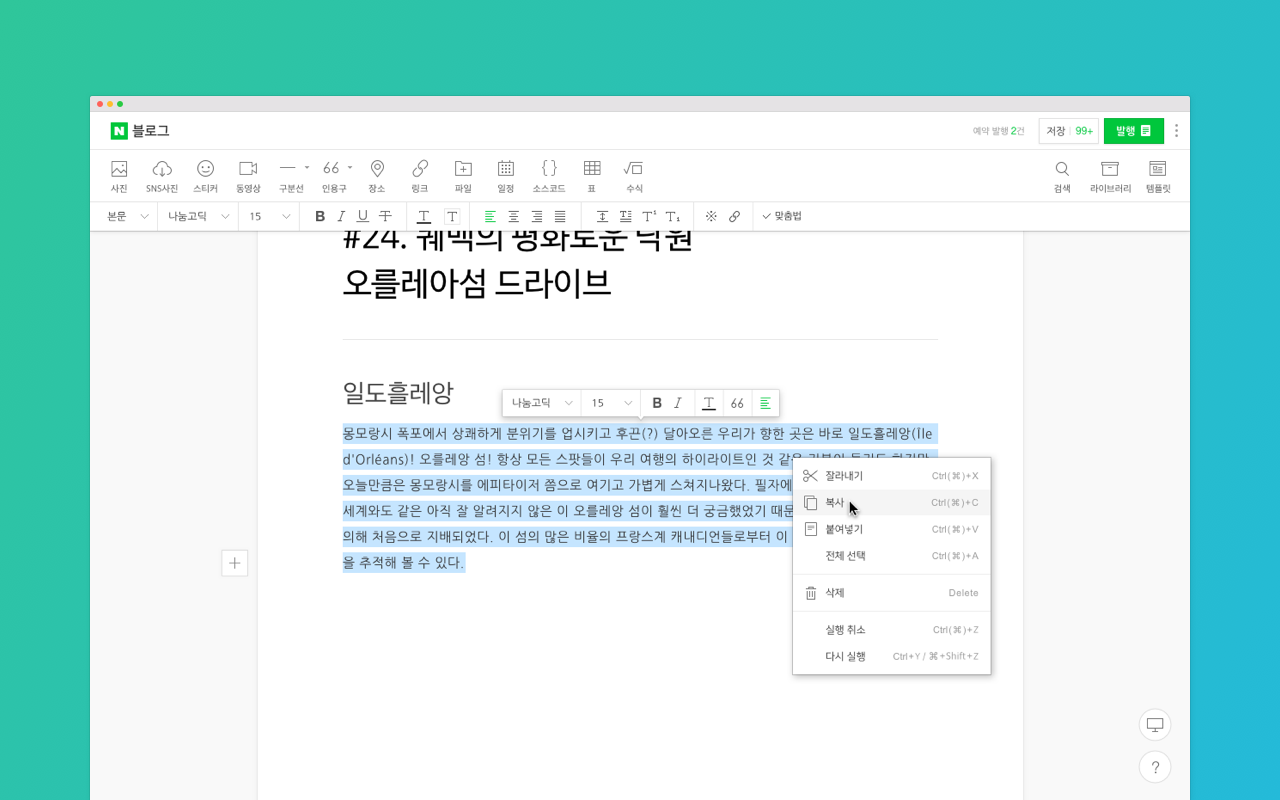This screenshot has height=800, width=1280.
Task: Toggle italic in the floating selection toolbar
Action: (x=678, y=403)
